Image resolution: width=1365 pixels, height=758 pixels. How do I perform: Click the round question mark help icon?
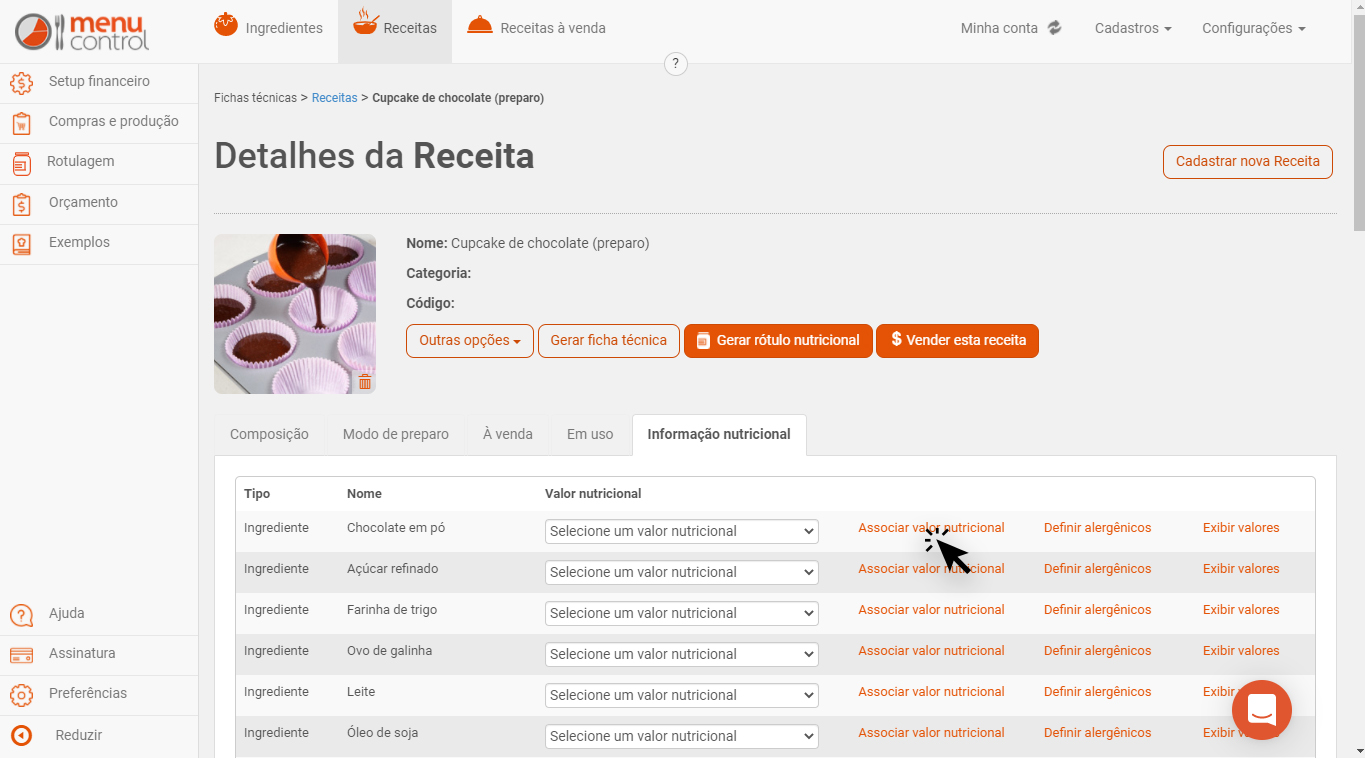click(x=676, y=64)
